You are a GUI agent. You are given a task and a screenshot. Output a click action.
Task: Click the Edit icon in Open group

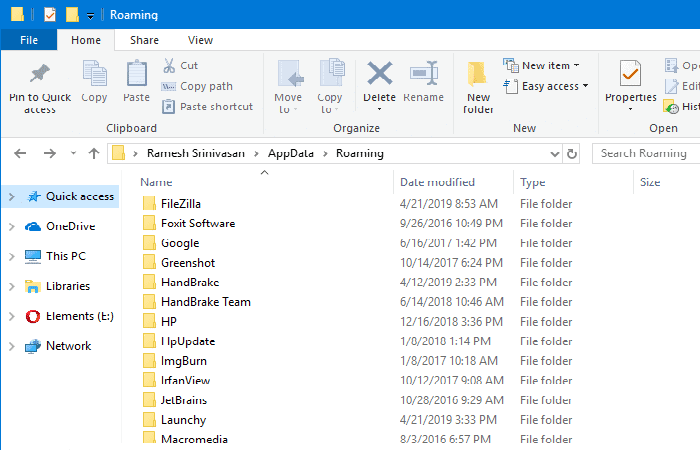pyautogui.click(x=671, y=86)
